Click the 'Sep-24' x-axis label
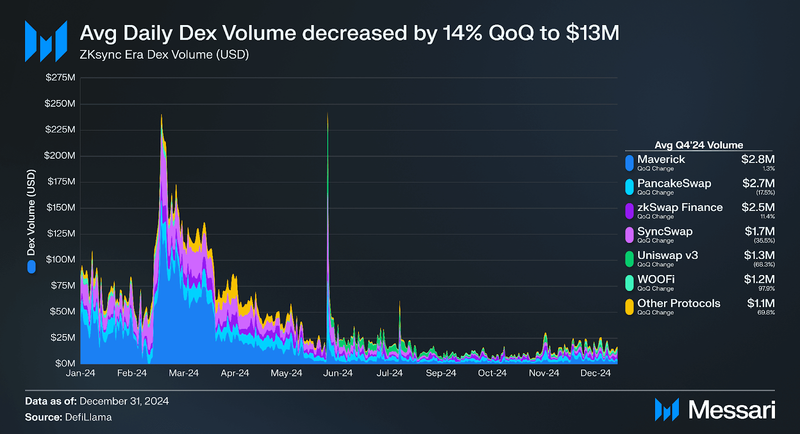The image size is (800, 434). tap(441, 373)
